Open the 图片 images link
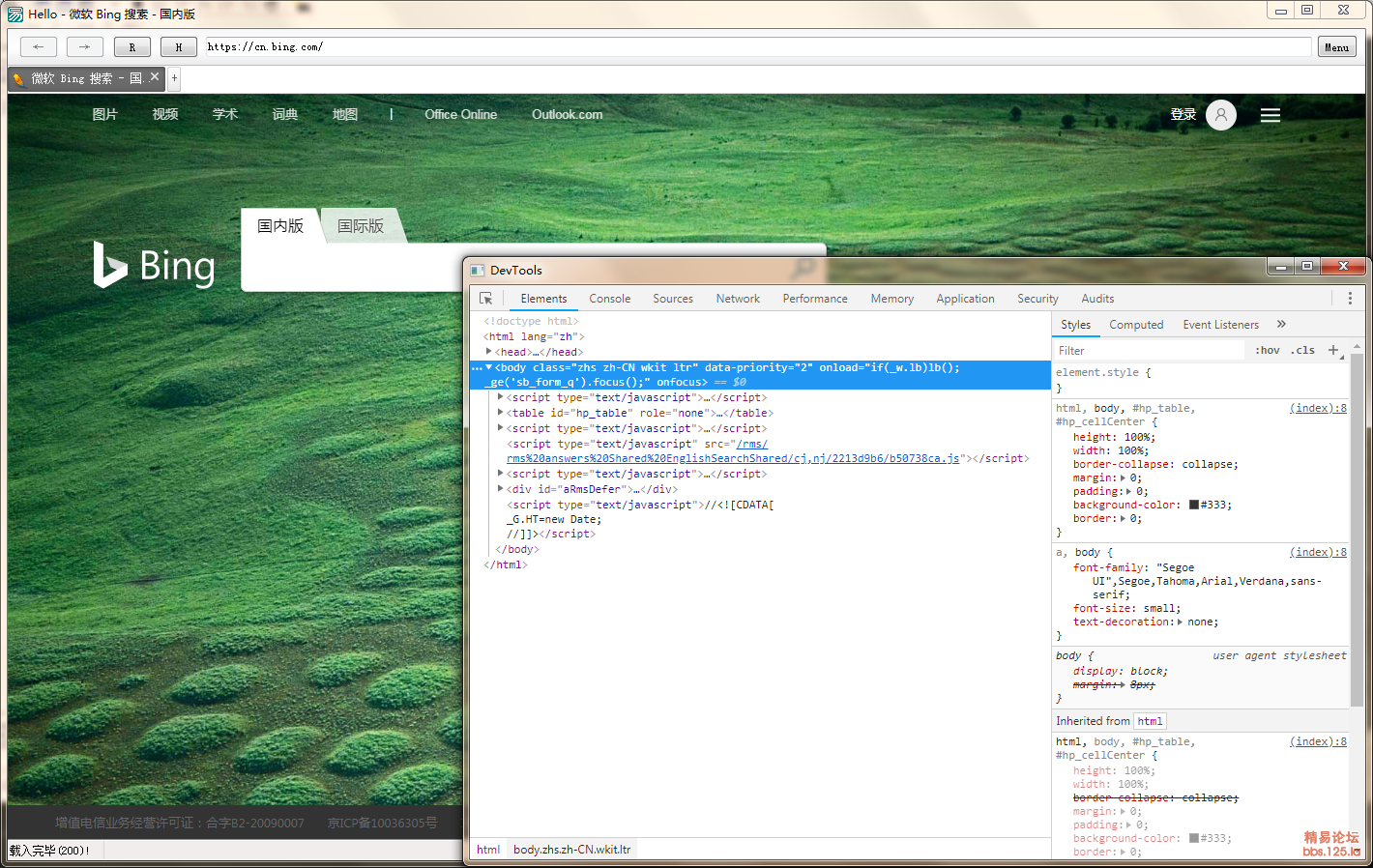The width and height of the screenshot is (1373, 868). click(x=104, y=114)
